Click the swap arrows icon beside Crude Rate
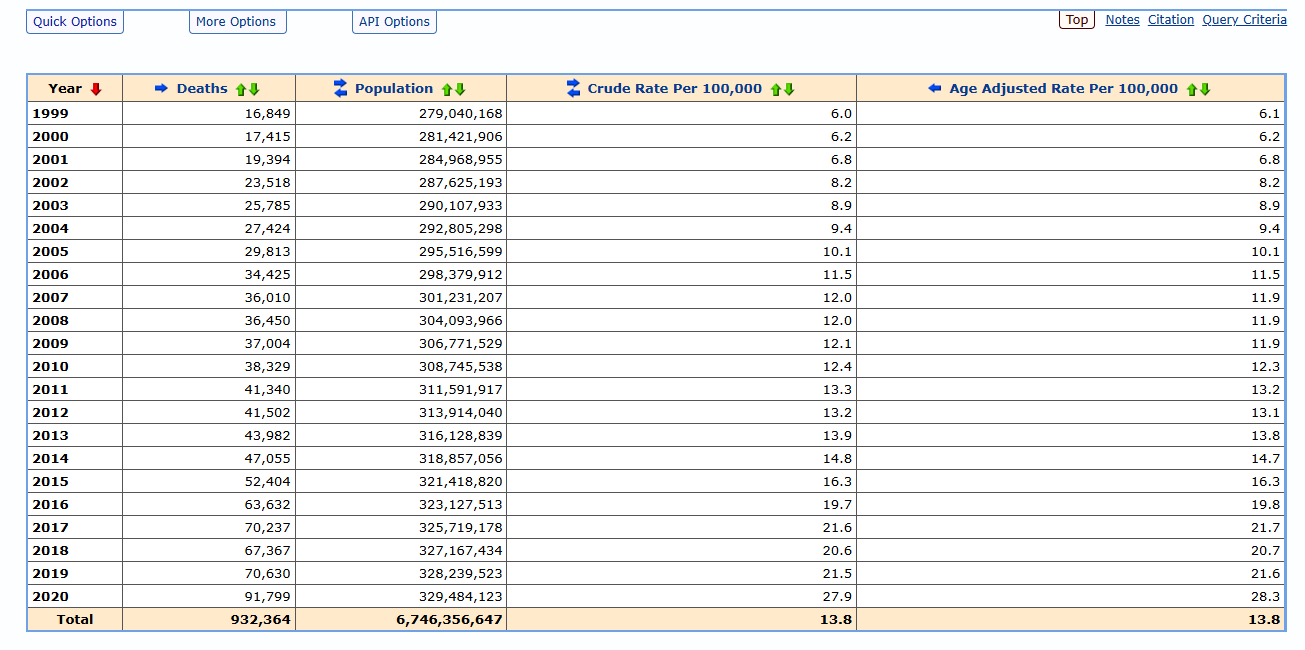Viewport: 1305px width, 650px height. tap(573, 88)
